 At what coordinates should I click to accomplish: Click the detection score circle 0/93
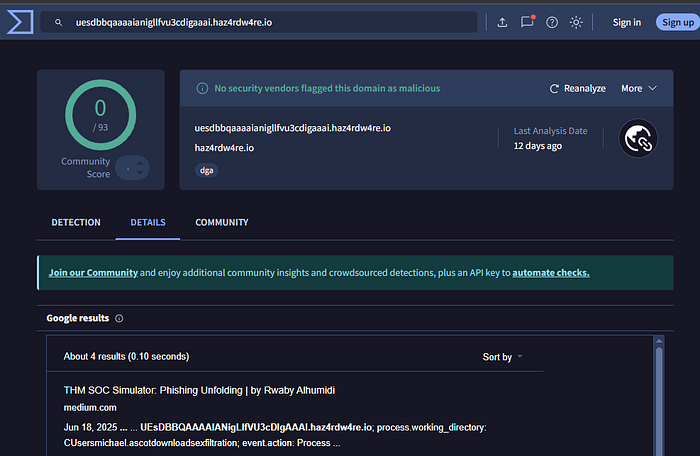[100, 115]
